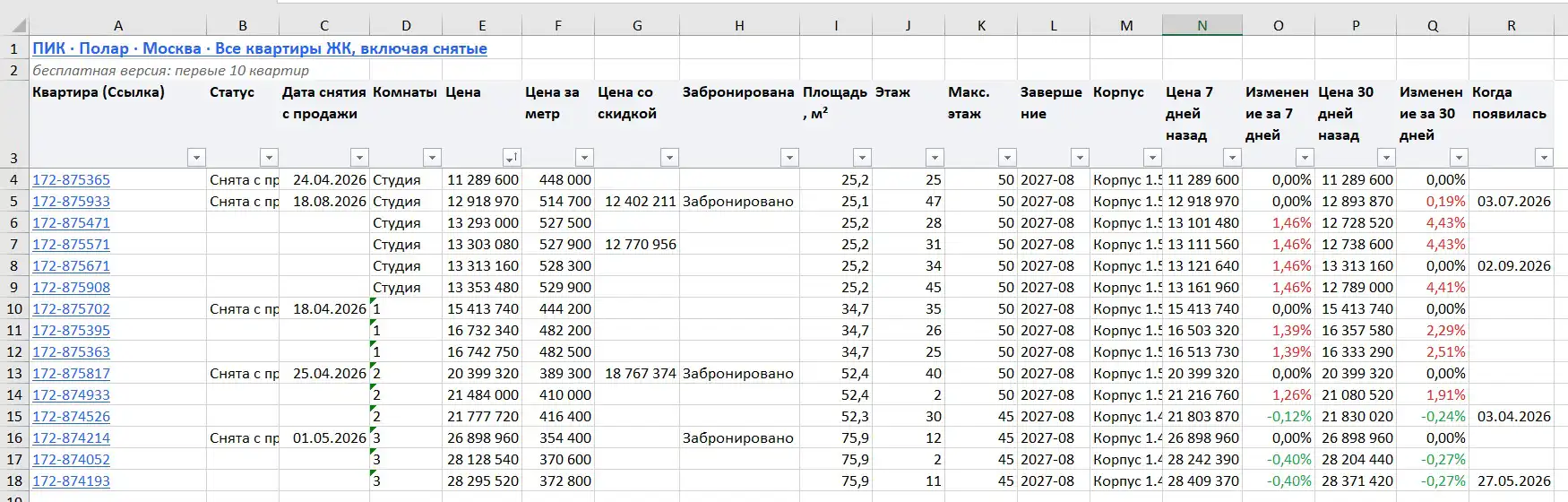This screenshot has height=502, width=1568.
Task: Open apartment link 172-874933
Action: pyautogui.click(x=71, y=394)
